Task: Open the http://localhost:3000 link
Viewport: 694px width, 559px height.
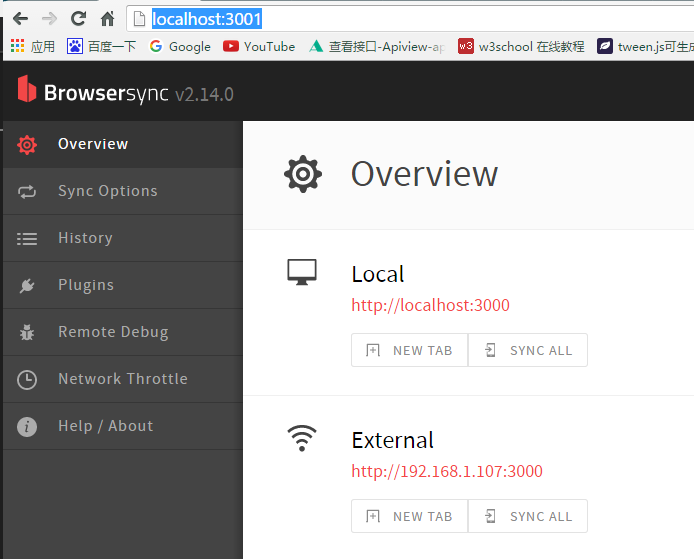Action: 430,305
